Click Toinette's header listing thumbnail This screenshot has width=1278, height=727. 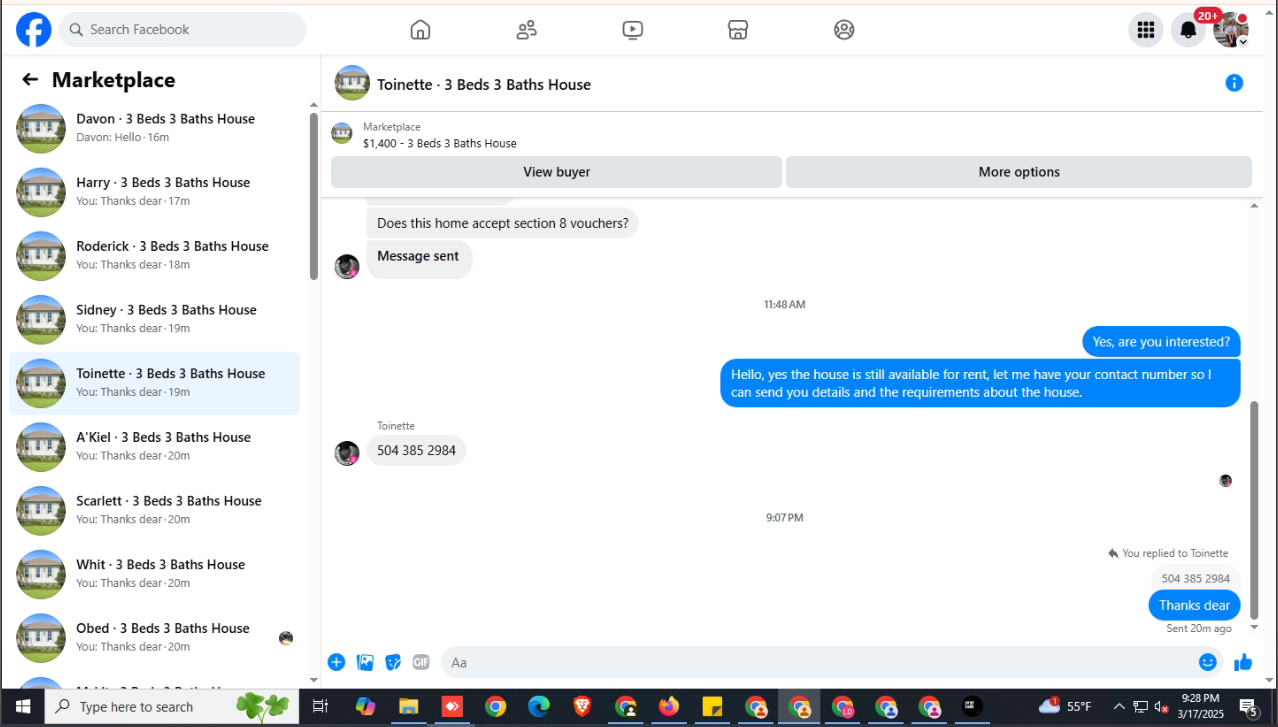click(352, 83)
